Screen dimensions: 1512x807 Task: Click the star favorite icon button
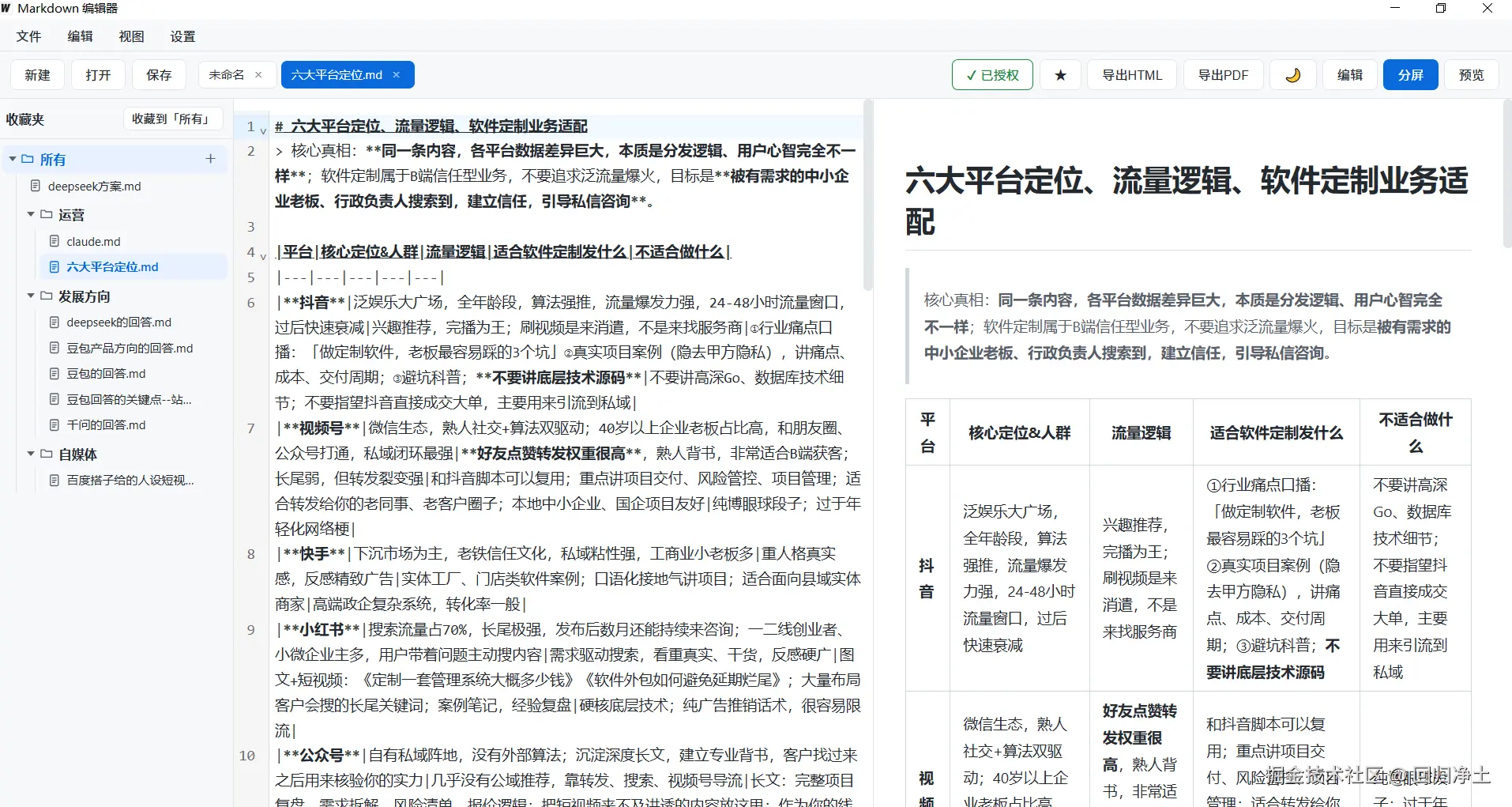1060,75
